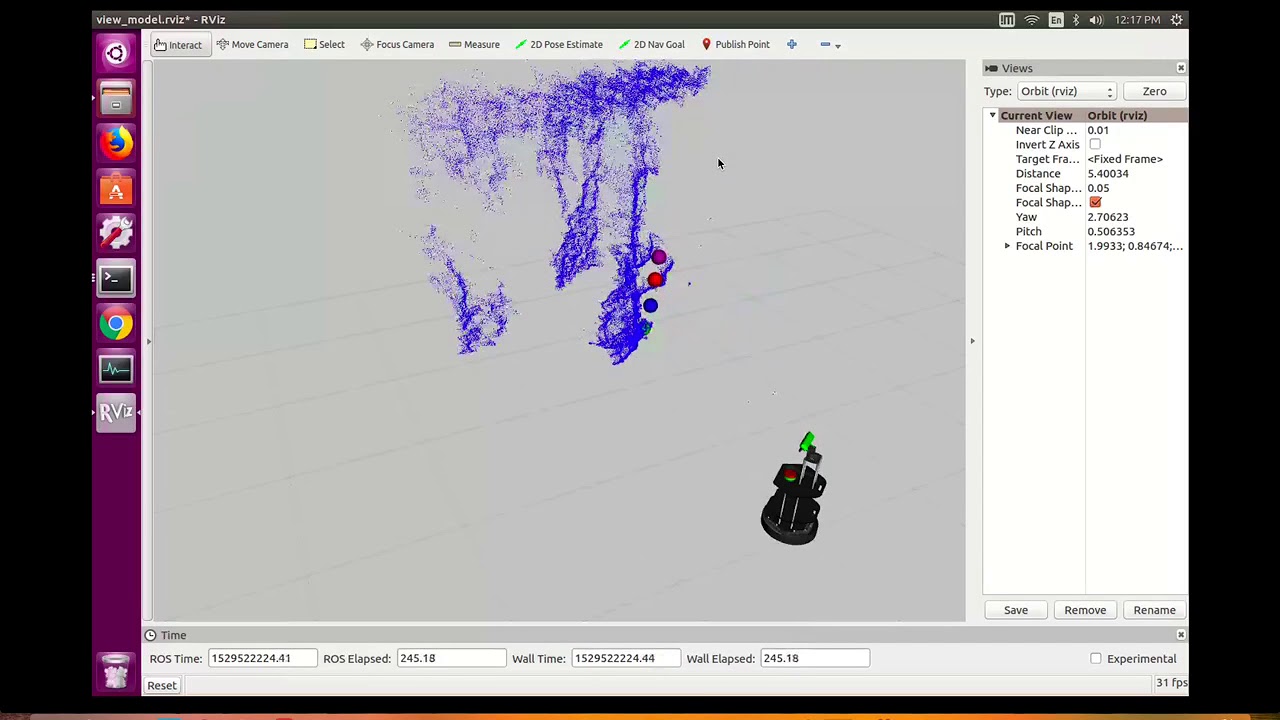Click the Time panel clock icon
The width and height of the screenshot is (1280, 720).
click(x=150, y=635)
